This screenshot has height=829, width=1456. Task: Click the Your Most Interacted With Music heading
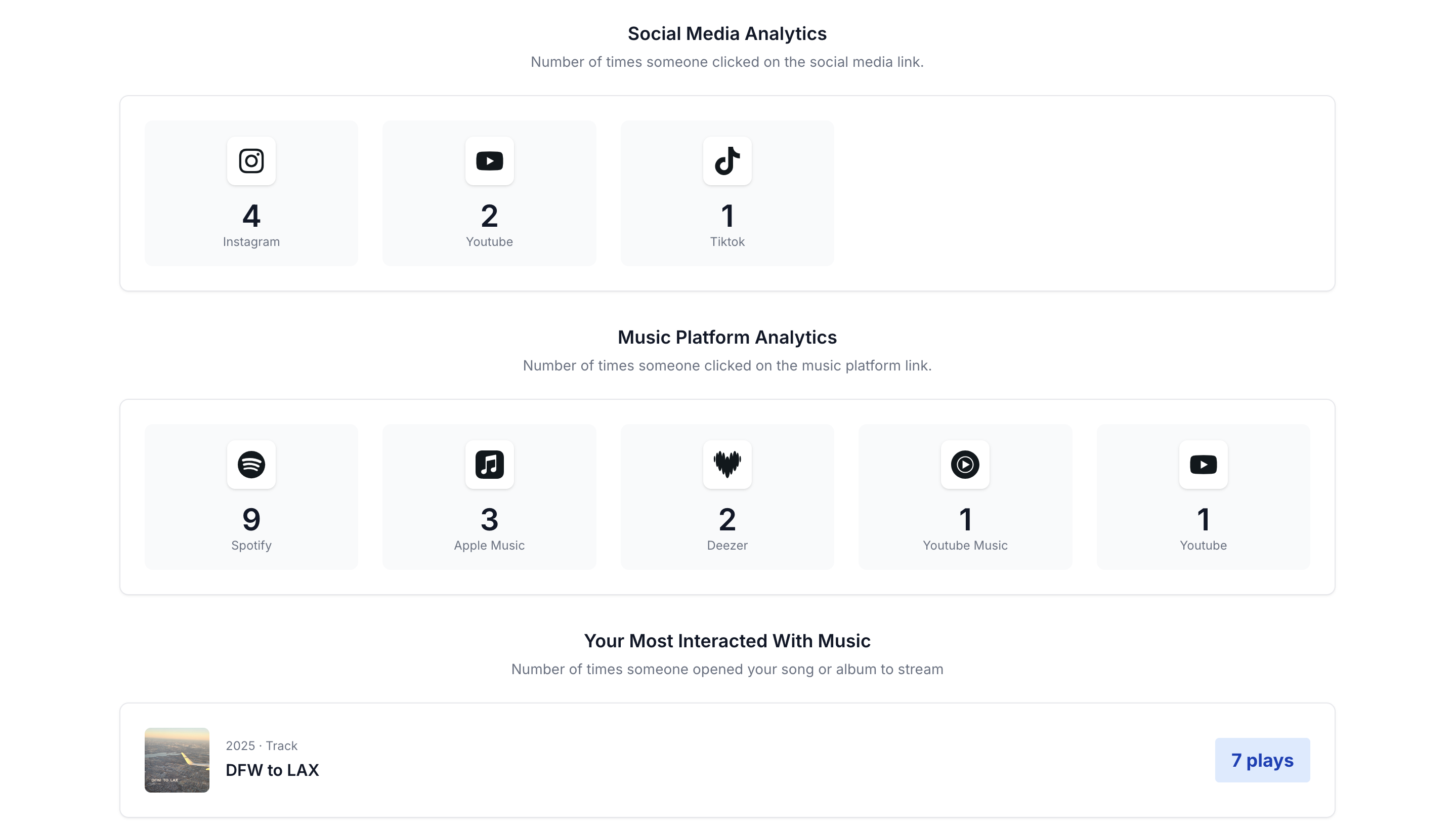[x=727, y=641]
